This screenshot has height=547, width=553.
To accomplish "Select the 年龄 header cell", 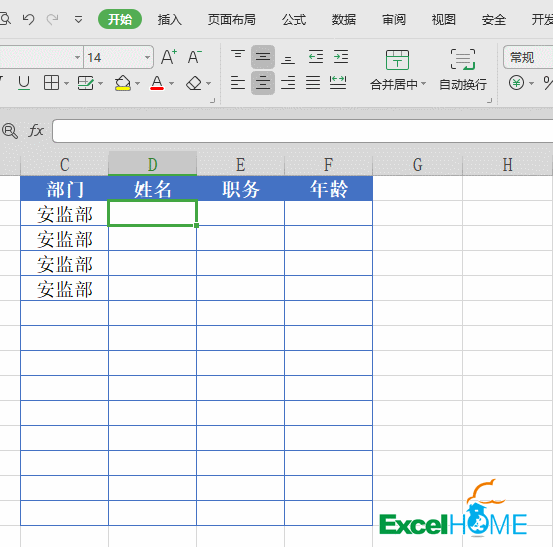I will pos(328,188).
